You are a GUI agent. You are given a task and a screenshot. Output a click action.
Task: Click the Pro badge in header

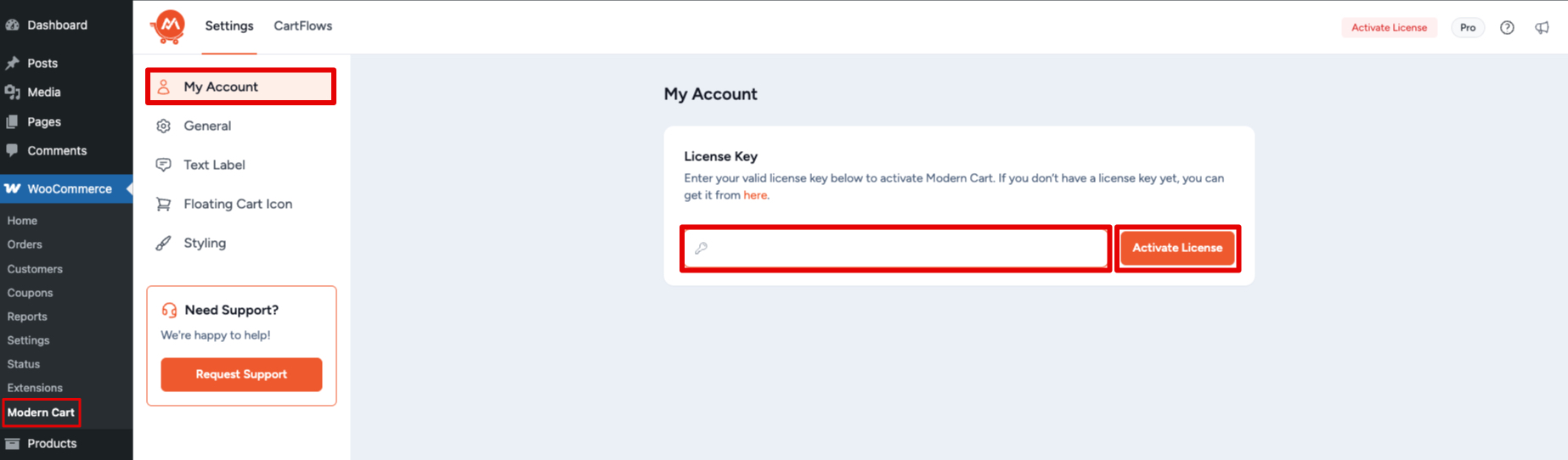coord(1468,27)
